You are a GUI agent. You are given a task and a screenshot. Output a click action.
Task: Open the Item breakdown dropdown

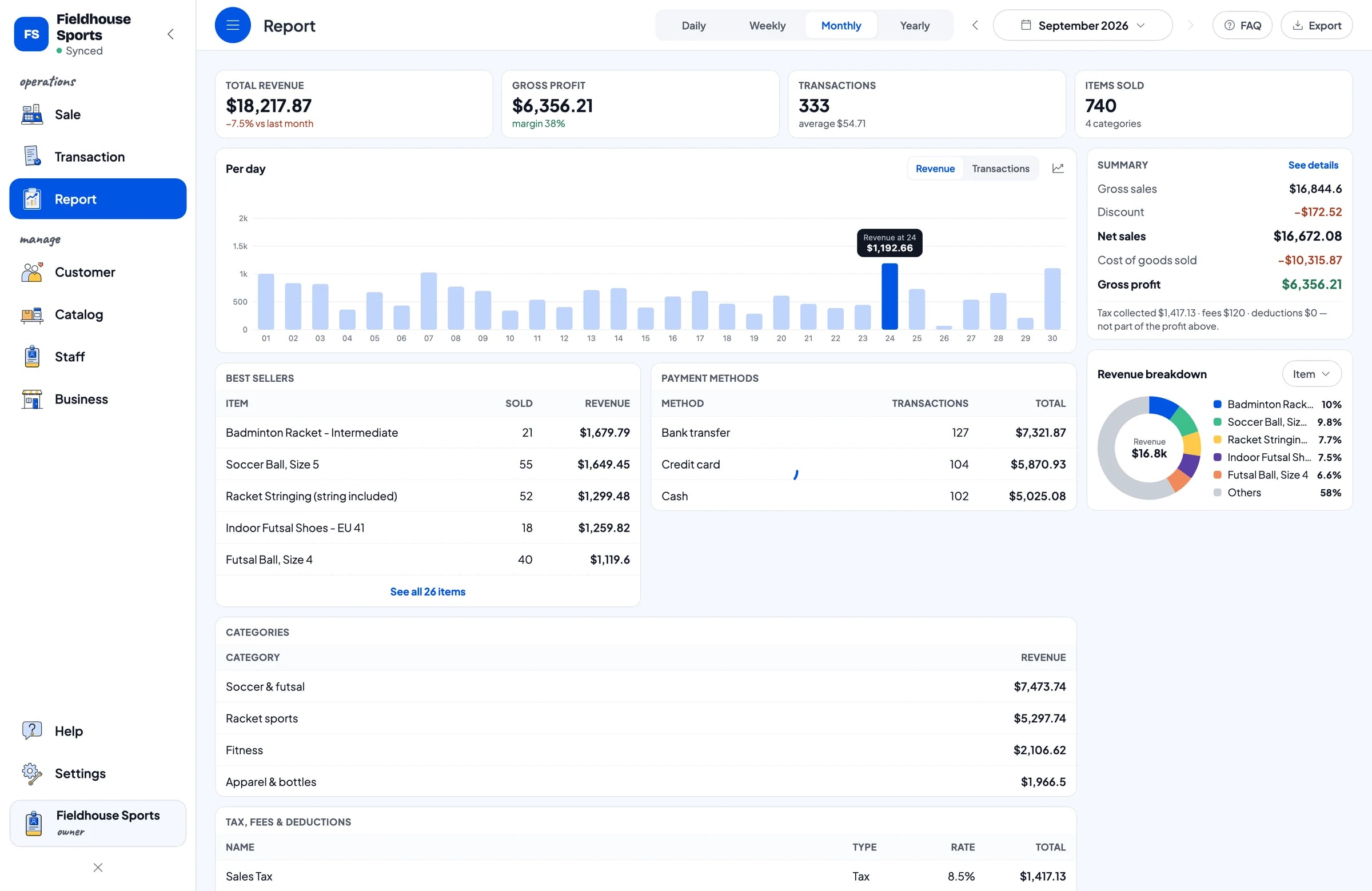point(1311,374)
